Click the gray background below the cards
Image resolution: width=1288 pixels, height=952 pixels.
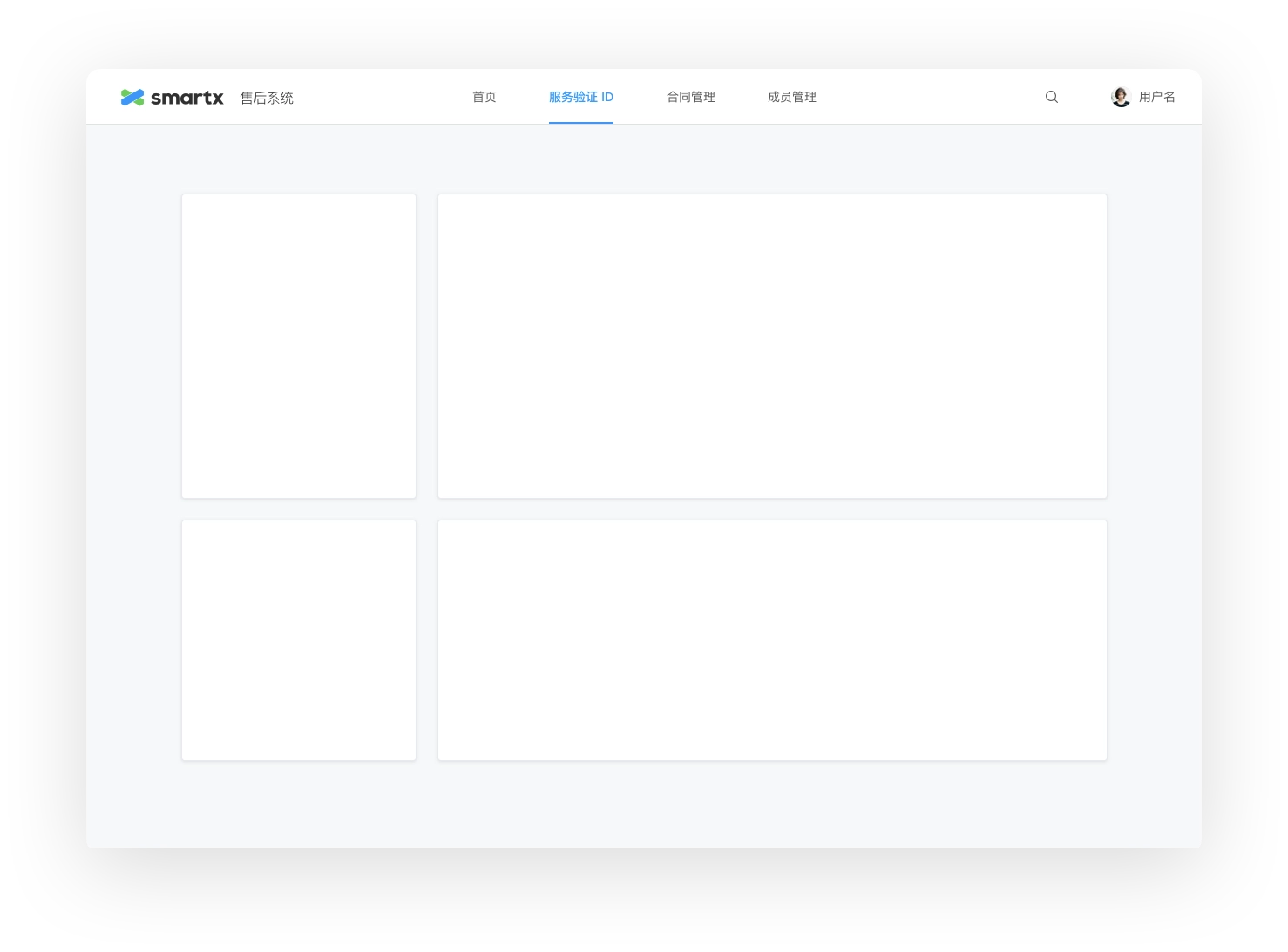coord(644,804)
